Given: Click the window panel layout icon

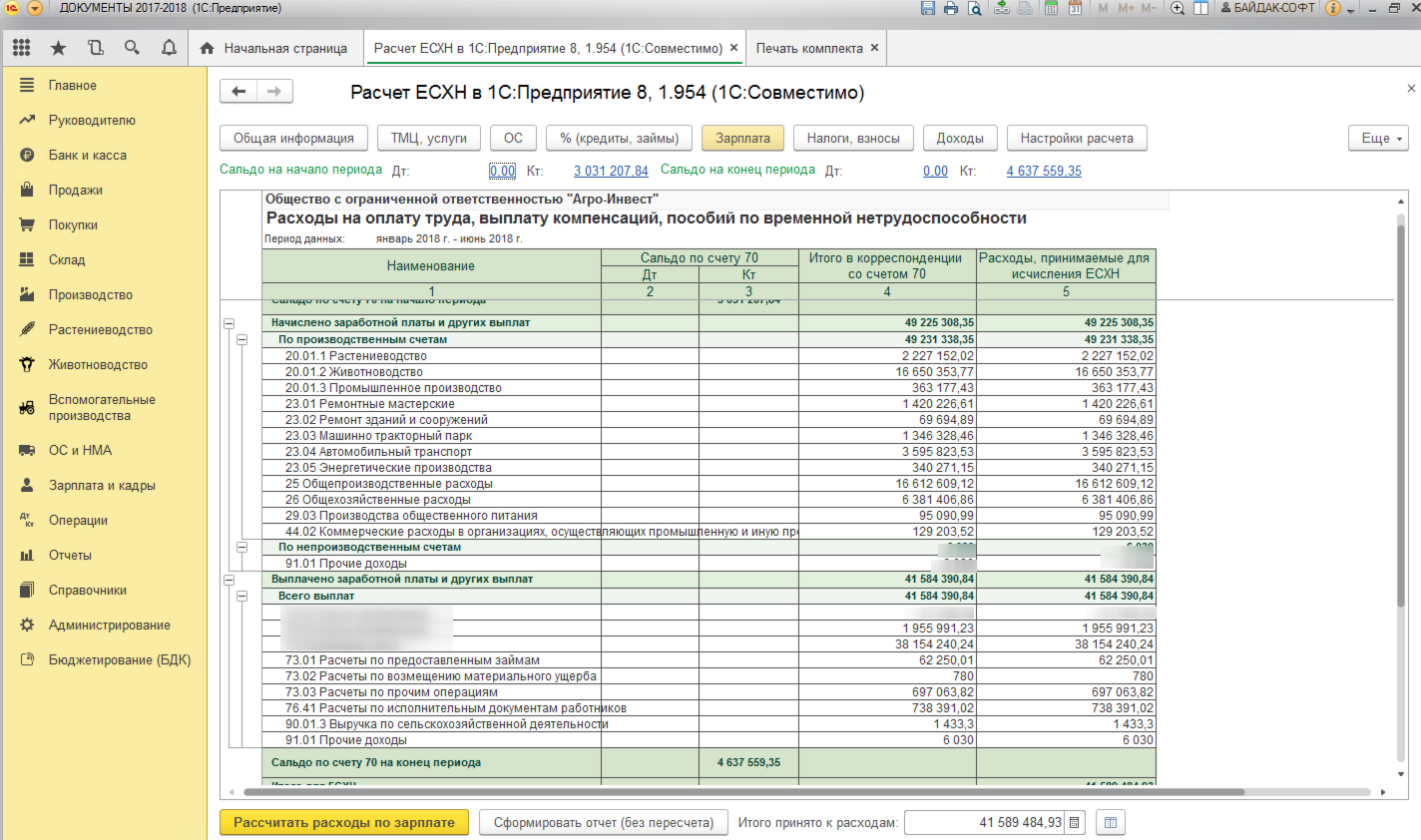Looking at the screenshot, I should tap(1201, 8).
